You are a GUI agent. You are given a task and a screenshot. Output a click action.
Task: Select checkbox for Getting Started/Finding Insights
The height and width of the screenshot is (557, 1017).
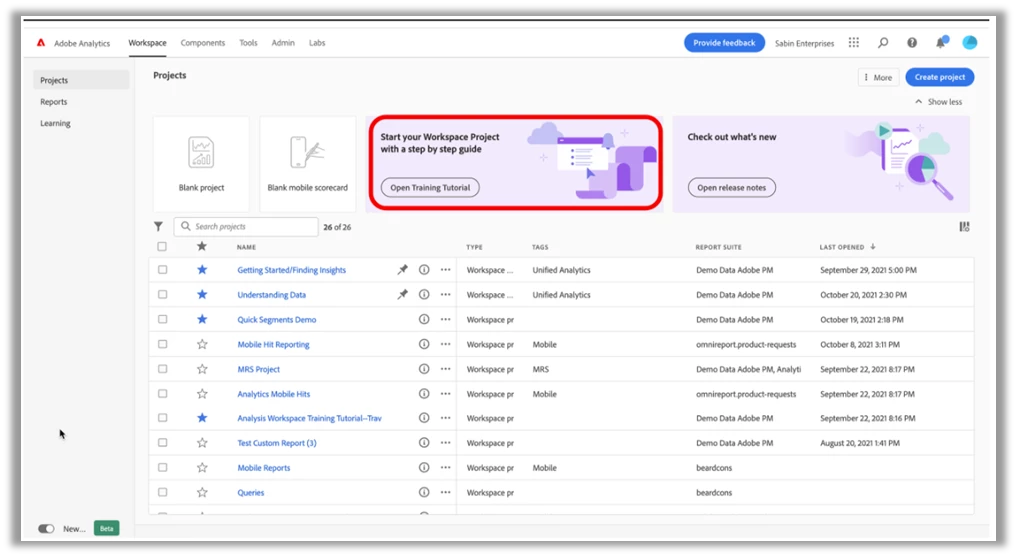[163, 270]
